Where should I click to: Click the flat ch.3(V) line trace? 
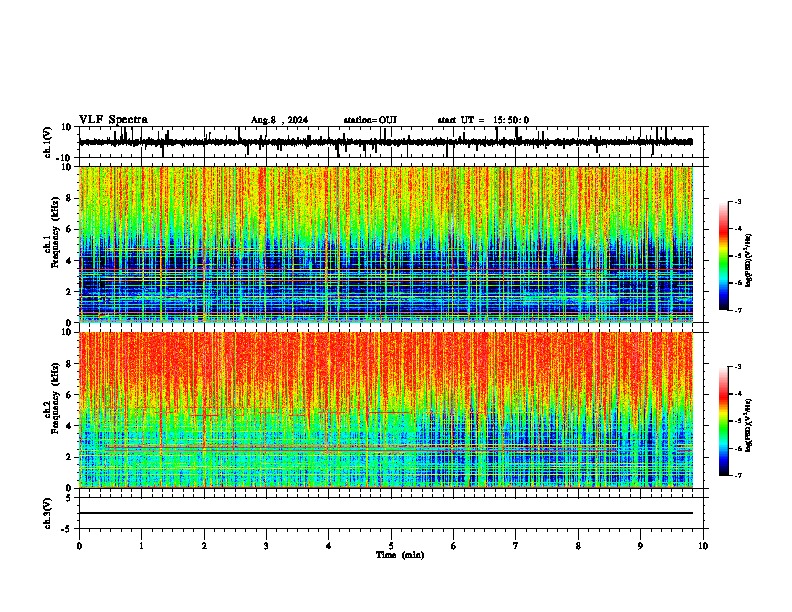[x=386, y=513]
